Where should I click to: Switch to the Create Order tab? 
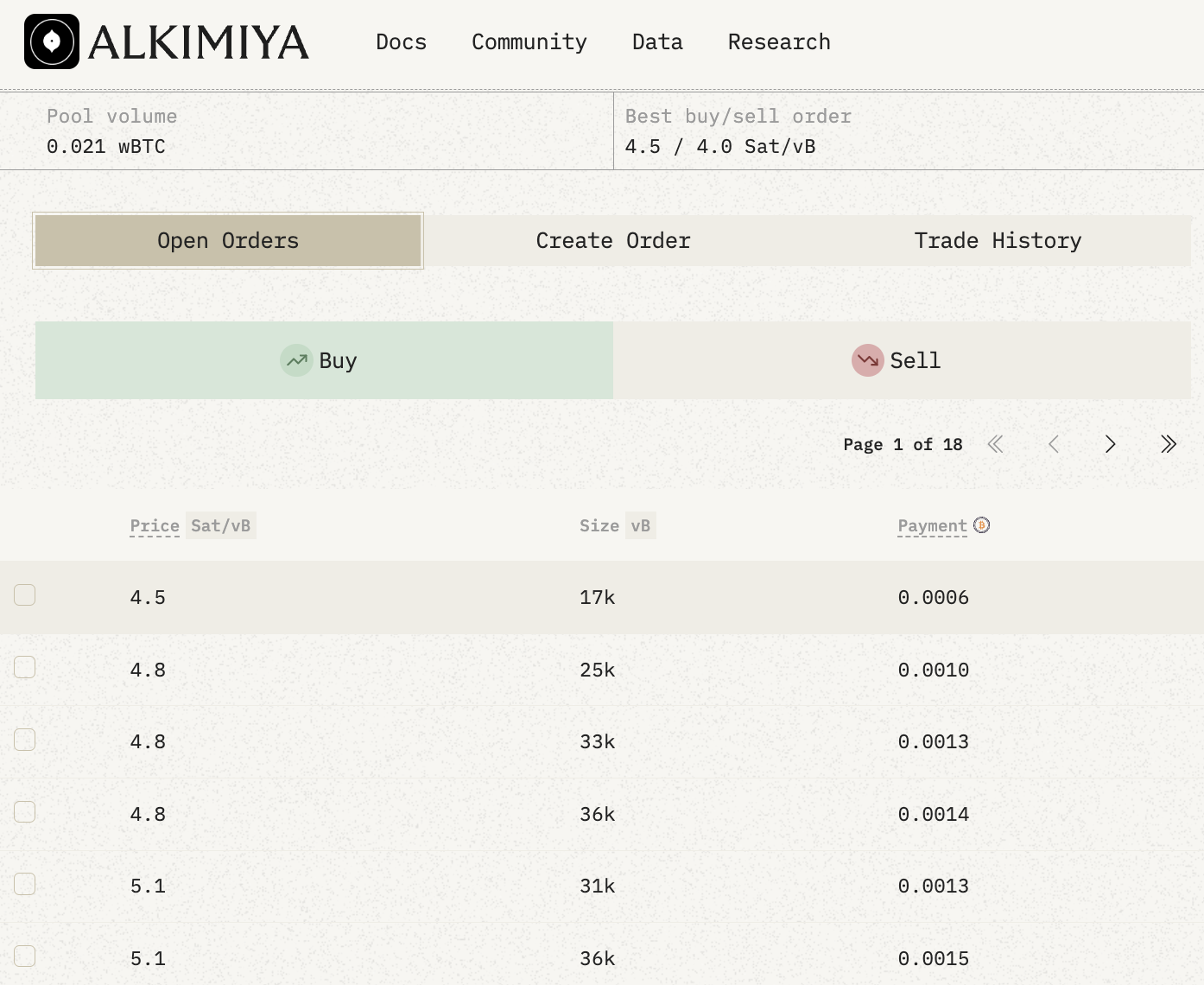[613, 240]
